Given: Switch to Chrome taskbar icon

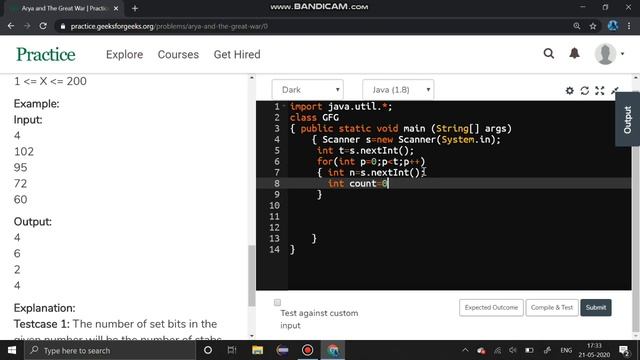Looking at the screenshot, I should pyautogui.click(x=333, y=350).
